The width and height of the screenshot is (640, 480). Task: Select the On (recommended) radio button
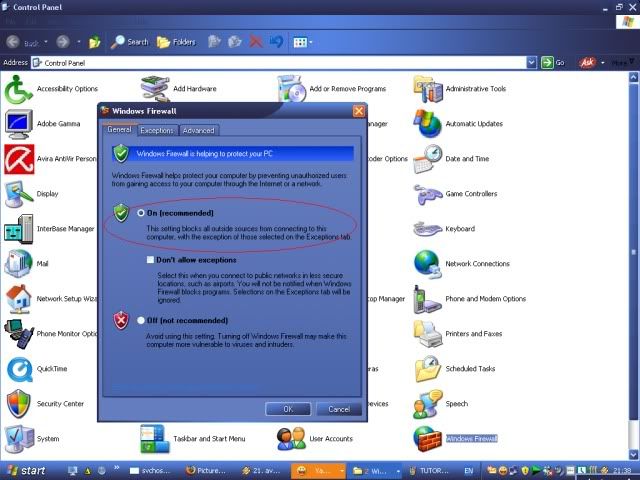click(x=141, y=213)
